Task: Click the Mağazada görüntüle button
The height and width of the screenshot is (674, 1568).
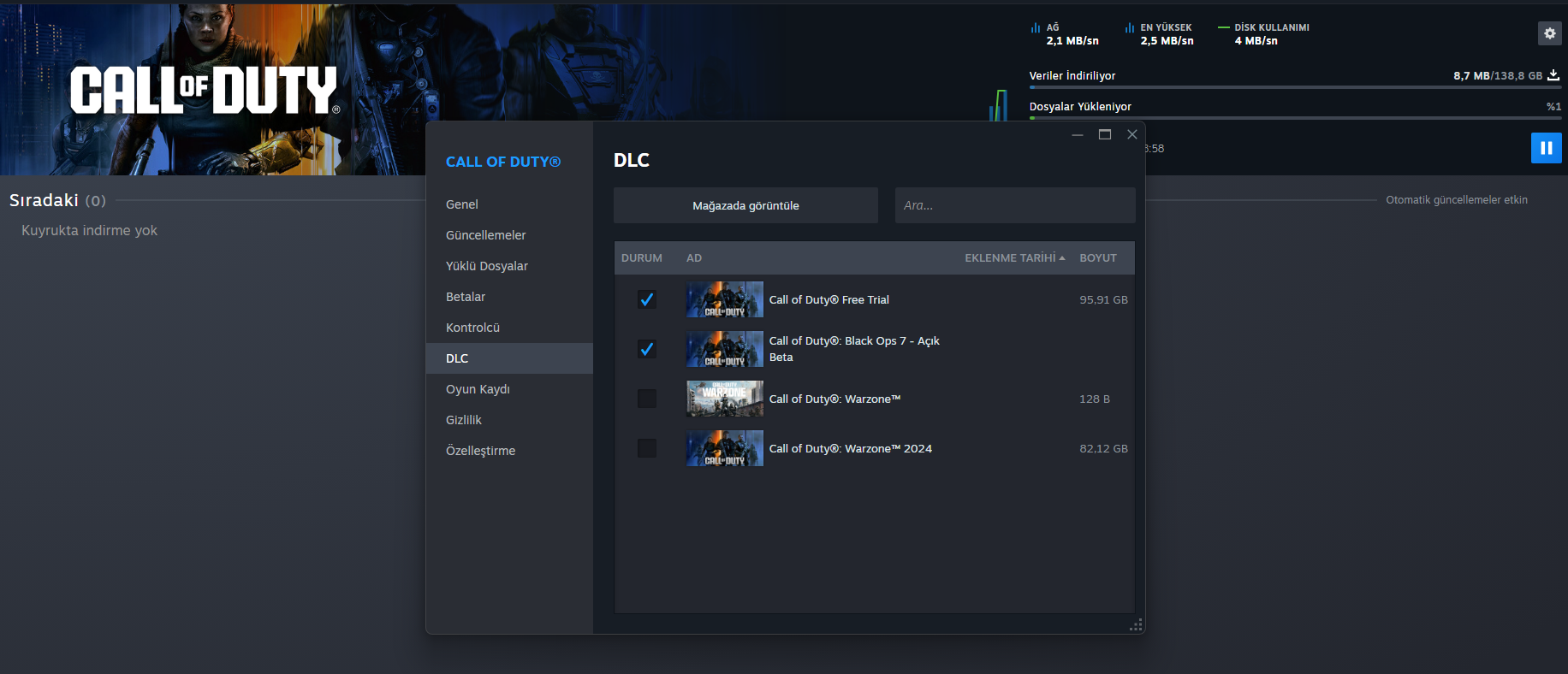Action: tap(745, 205)
